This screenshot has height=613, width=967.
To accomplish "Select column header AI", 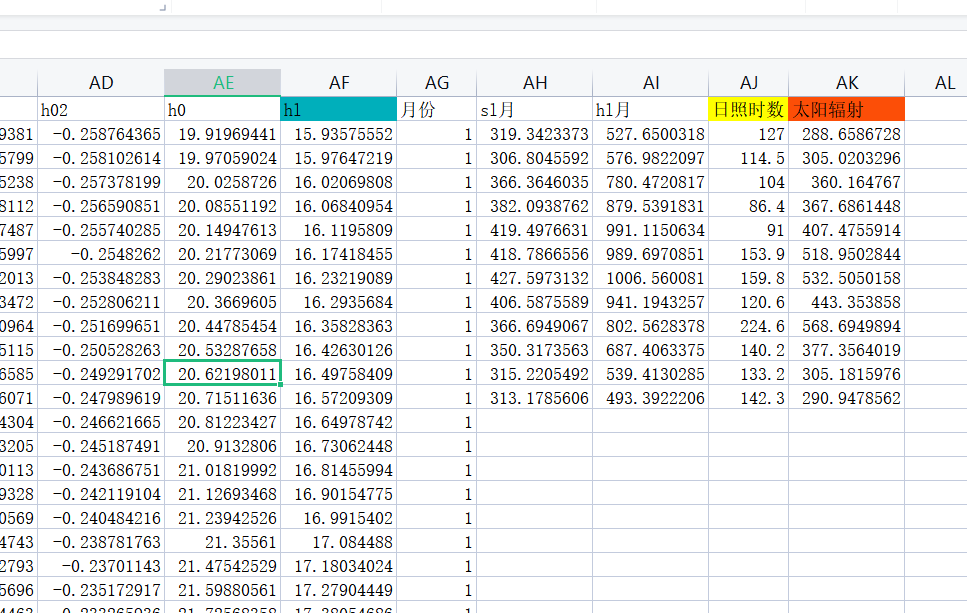I will 651,83.
